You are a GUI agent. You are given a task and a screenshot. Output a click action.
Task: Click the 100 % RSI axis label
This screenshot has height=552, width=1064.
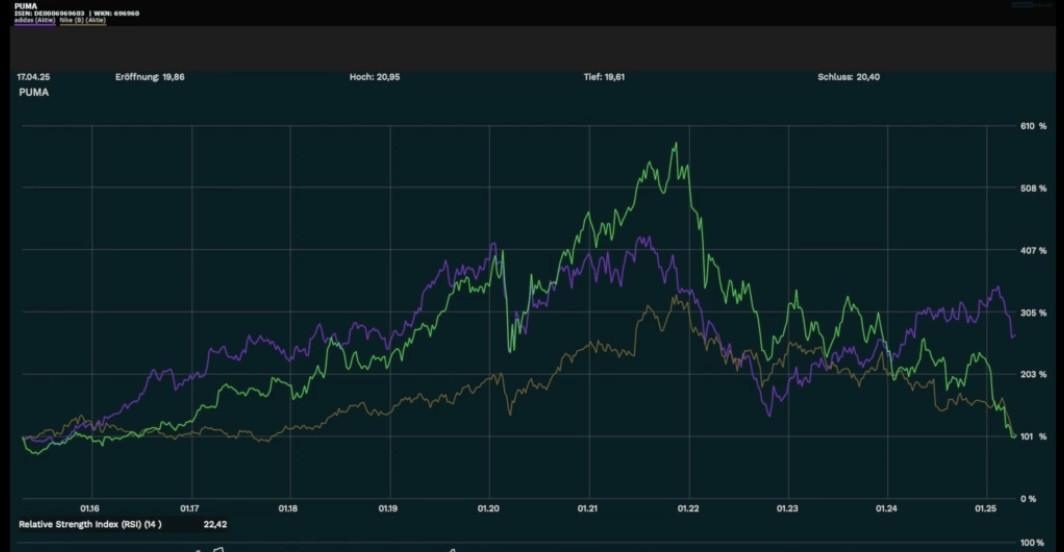point(1032,542)
